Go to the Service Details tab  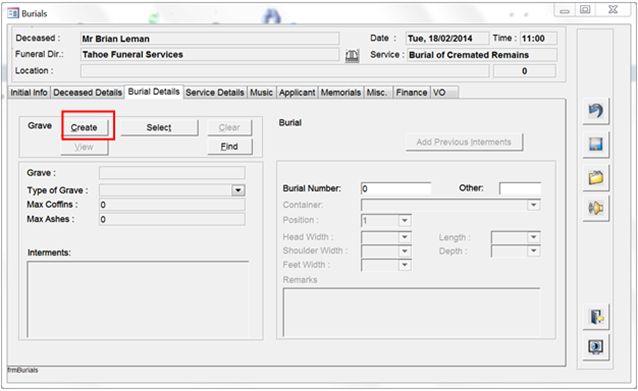[215, 93]
